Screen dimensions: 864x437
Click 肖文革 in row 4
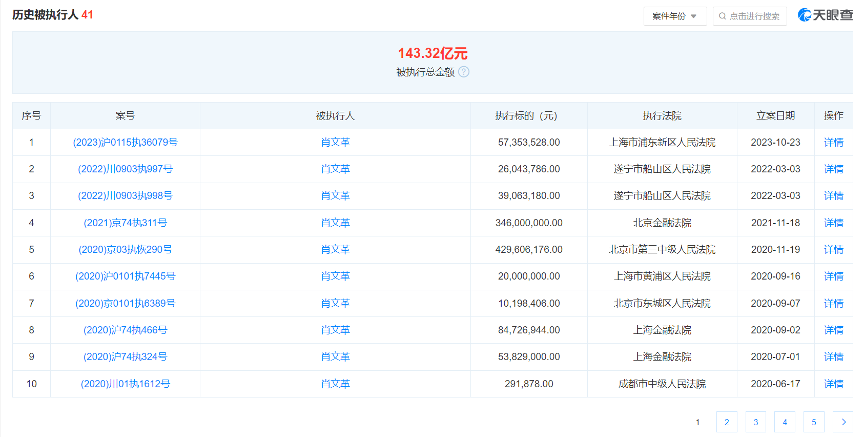coord(335,223)
